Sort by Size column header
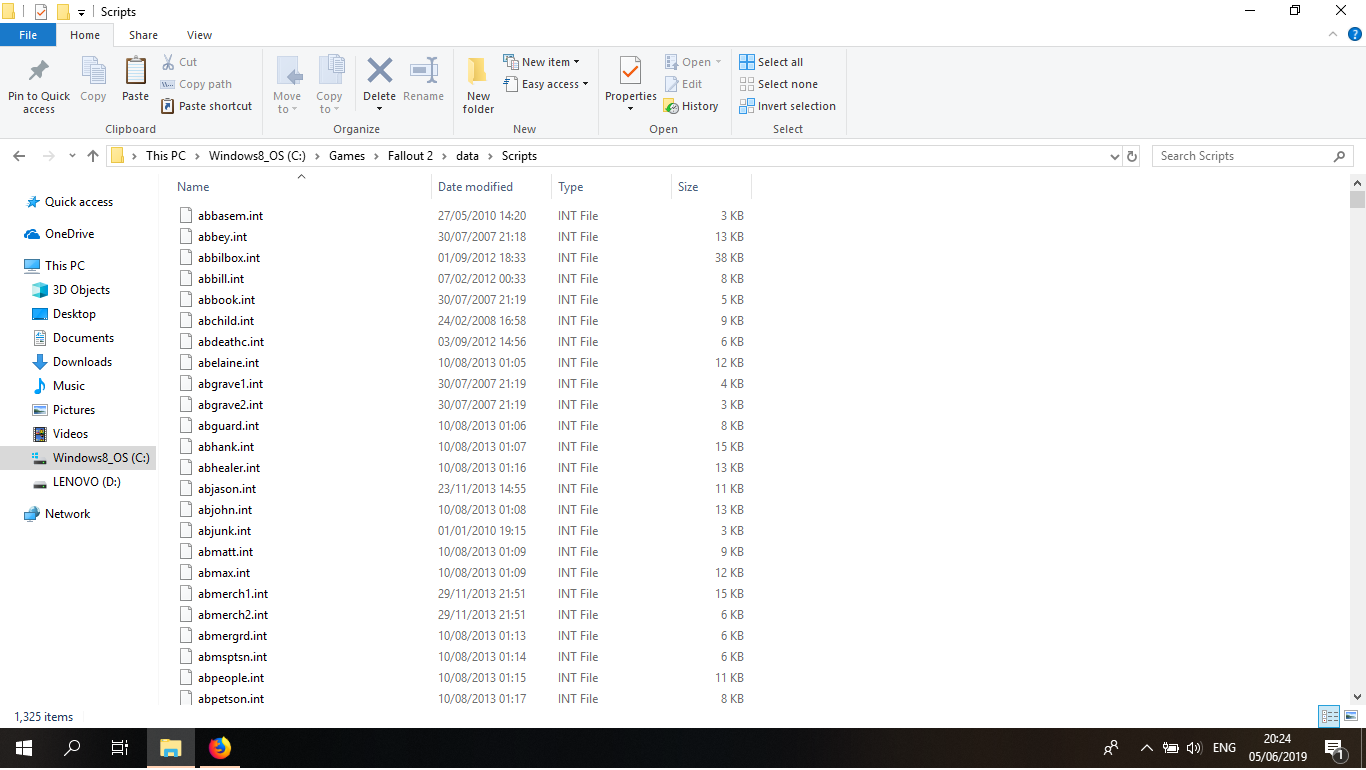 pyautogui.click(x=688, y=187)
